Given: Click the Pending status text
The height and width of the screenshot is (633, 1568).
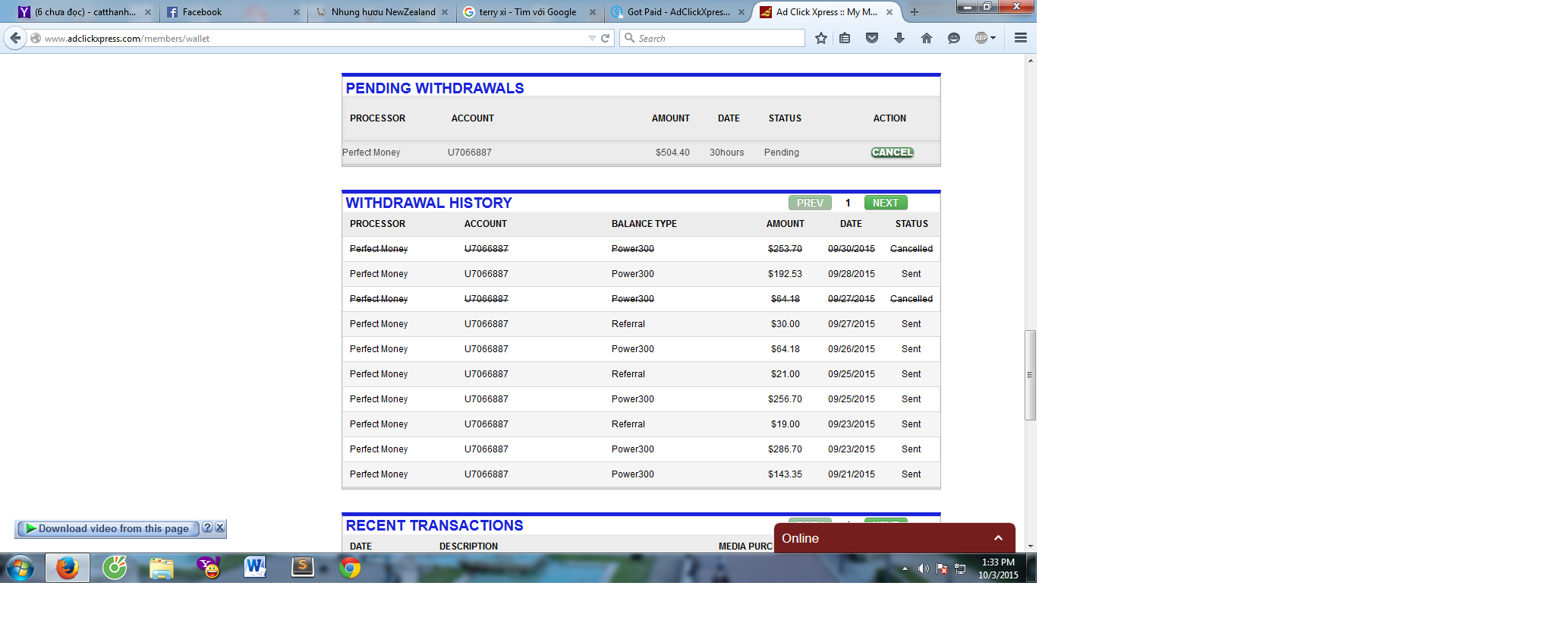Looking at the screenshot, I should (782, 153).
